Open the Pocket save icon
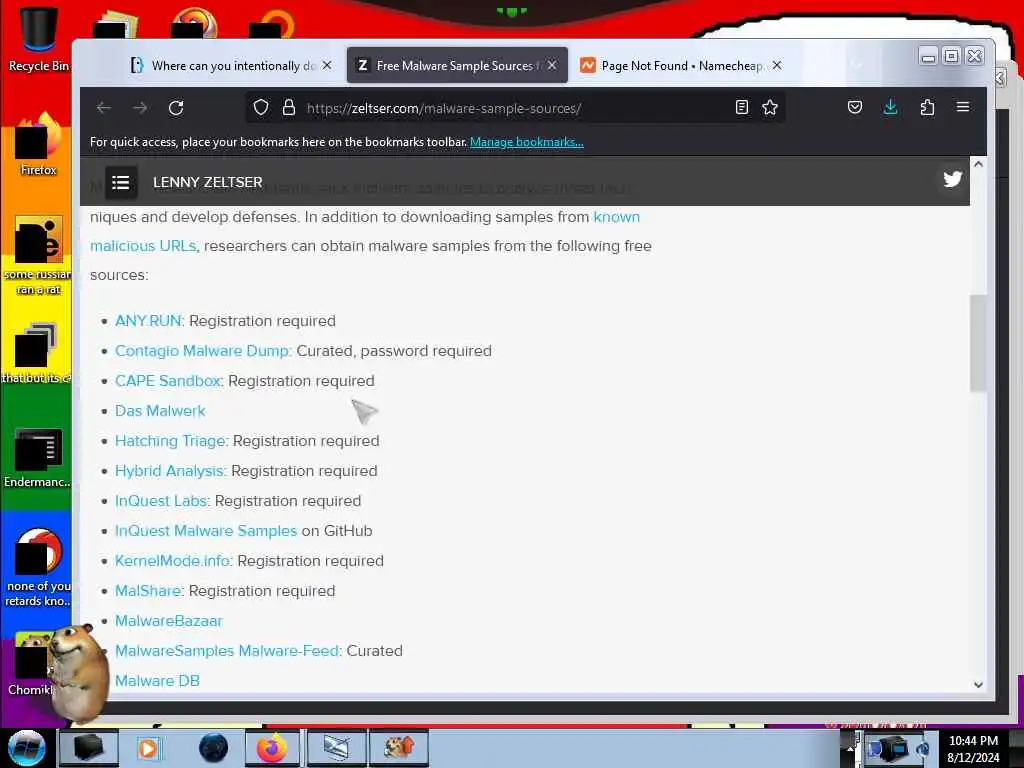The image size is (1024, 768). pos(855,107)
